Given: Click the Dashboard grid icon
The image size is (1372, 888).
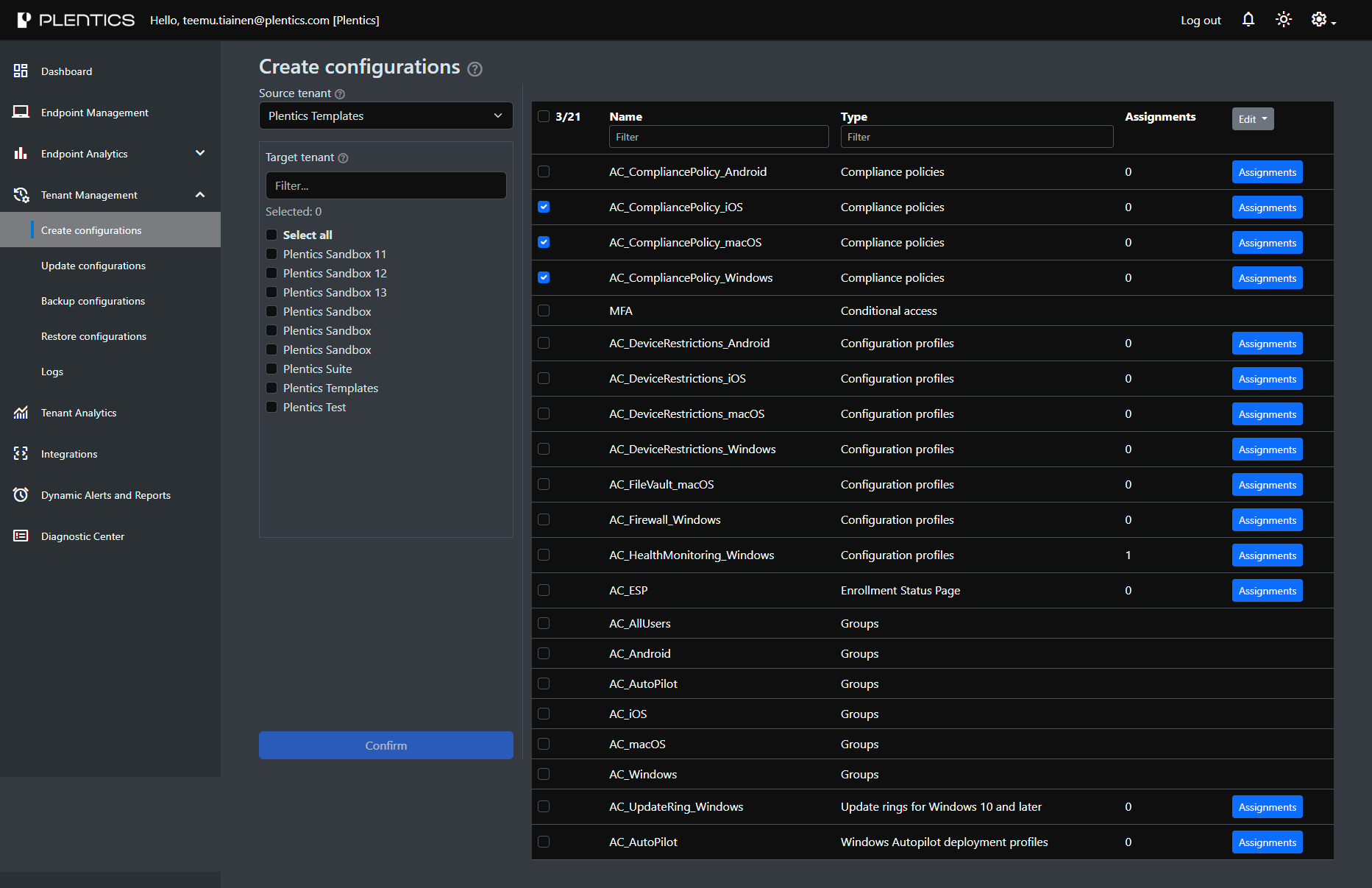Looking at the screenshot, I should click(x=21, y=71).
